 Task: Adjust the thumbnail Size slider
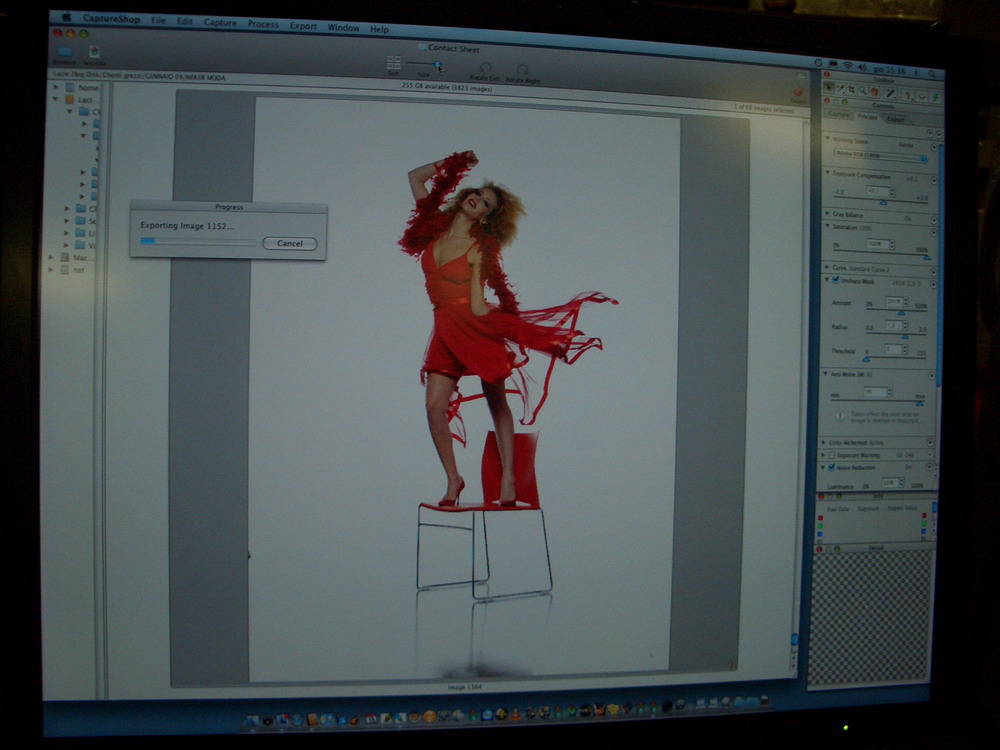pos(437,66)
